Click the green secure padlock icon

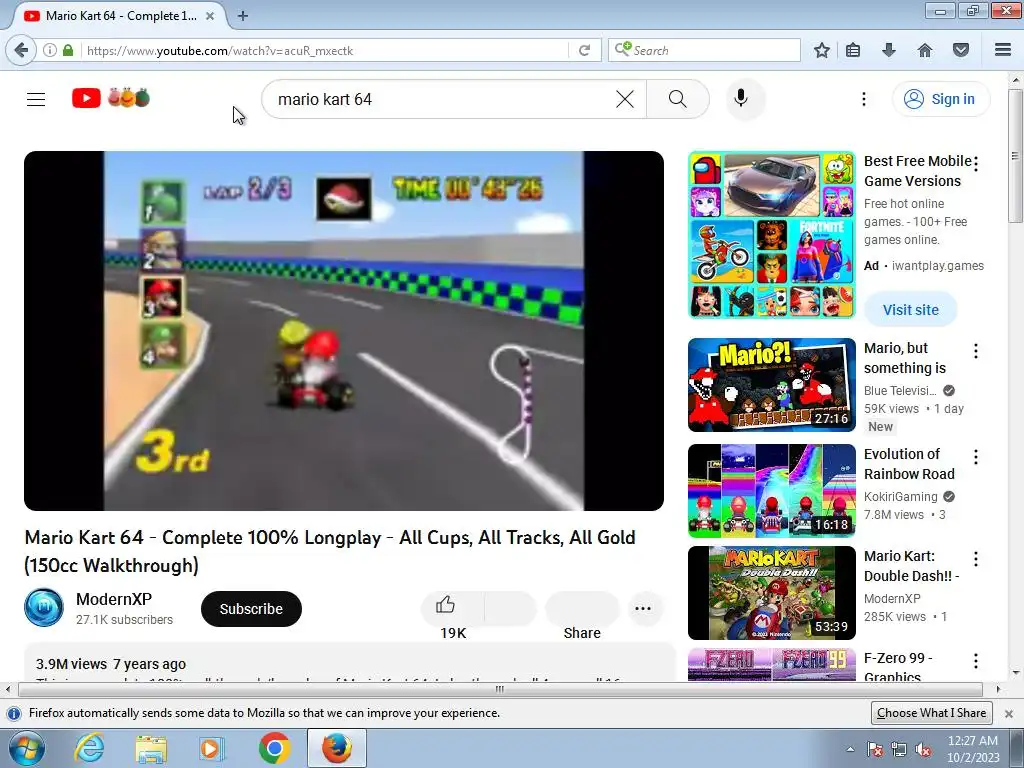(x=68, y=50)
